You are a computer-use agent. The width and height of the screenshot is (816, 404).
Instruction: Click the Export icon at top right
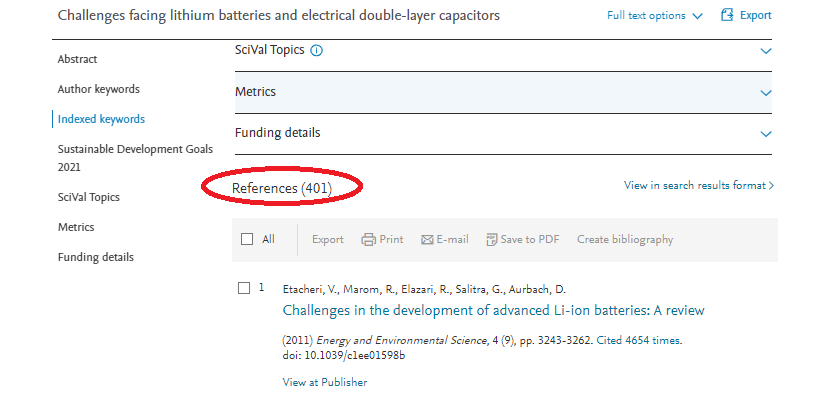tap(727, 15)
